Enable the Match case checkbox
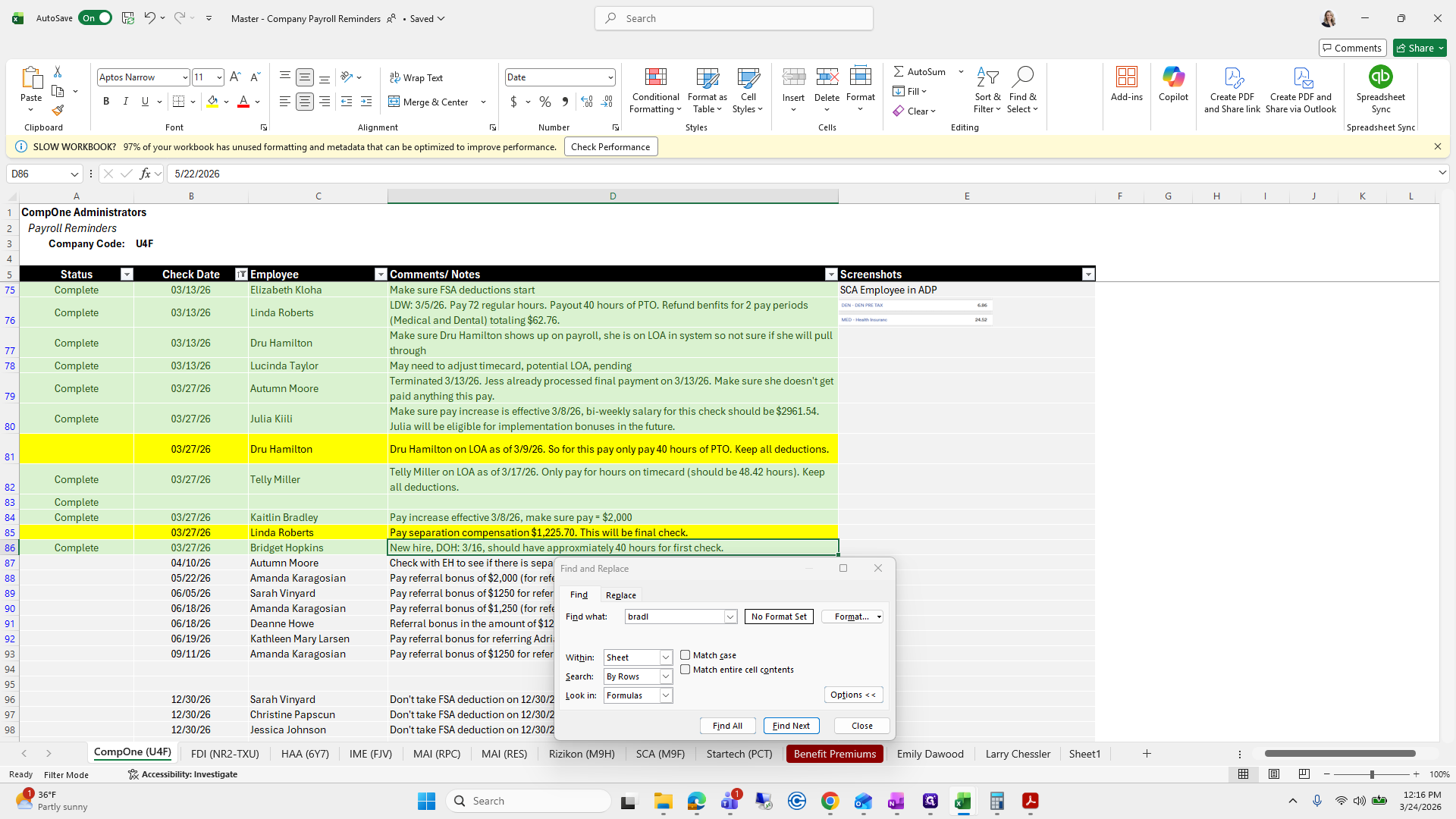The image size is (1456, 819). coord(686,655)
